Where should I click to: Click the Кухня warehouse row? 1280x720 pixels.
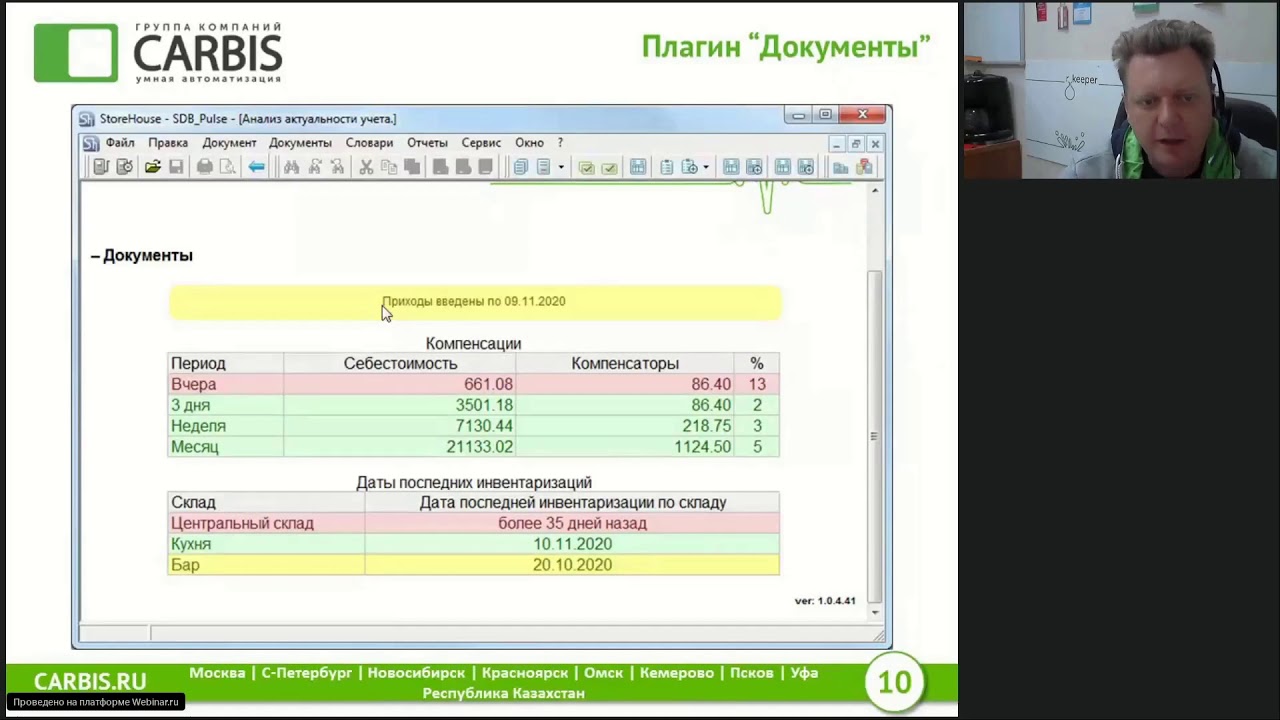[473, 545]
